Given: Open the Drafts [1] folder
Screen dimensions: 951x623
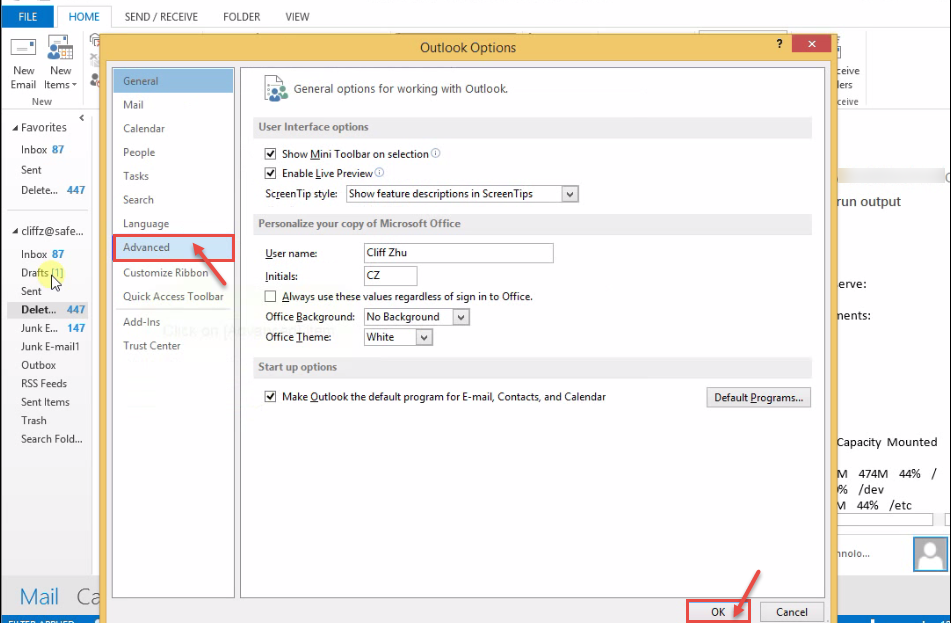Looking at the screenshot, I should tap(42, 273).
